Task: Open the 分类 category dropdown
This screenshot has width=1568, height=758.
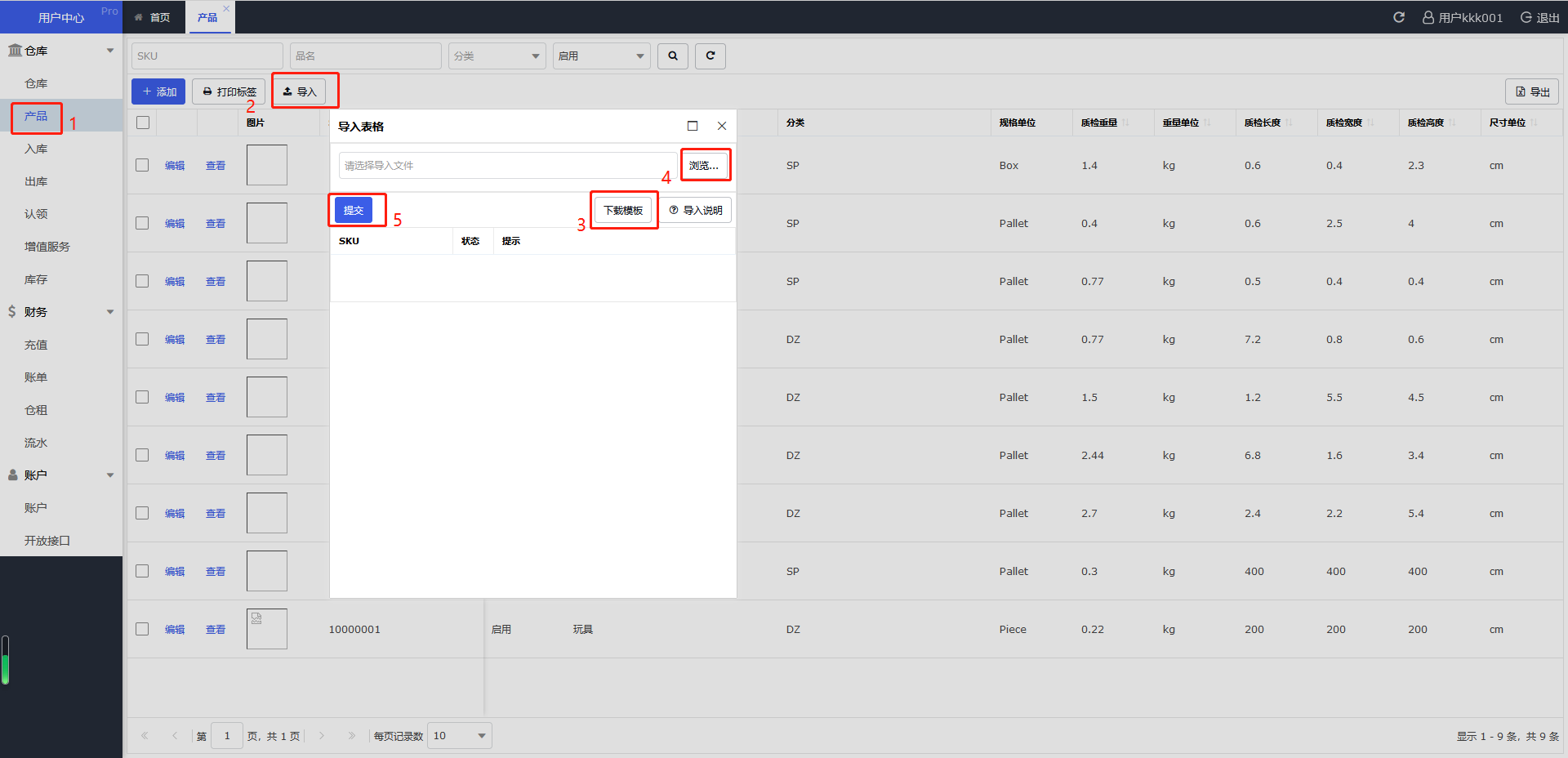Action: 497,56
